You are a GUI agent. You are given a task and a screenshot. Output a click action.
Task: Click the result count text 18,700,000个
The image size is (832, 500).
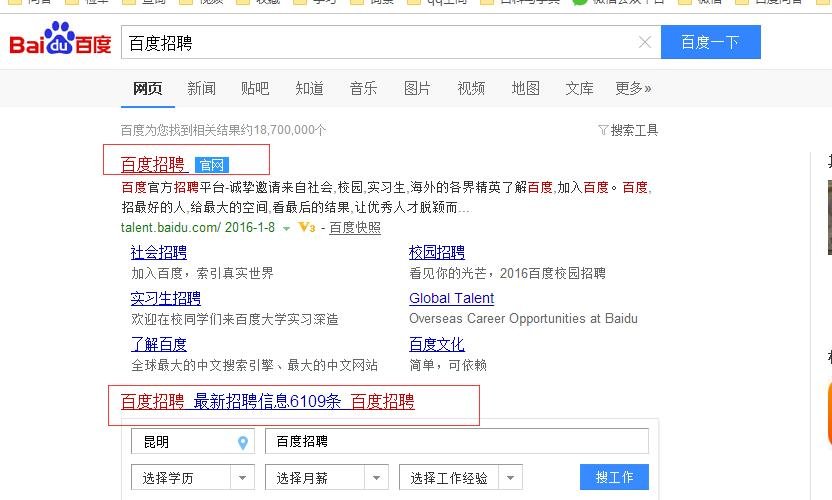point(290,130)
